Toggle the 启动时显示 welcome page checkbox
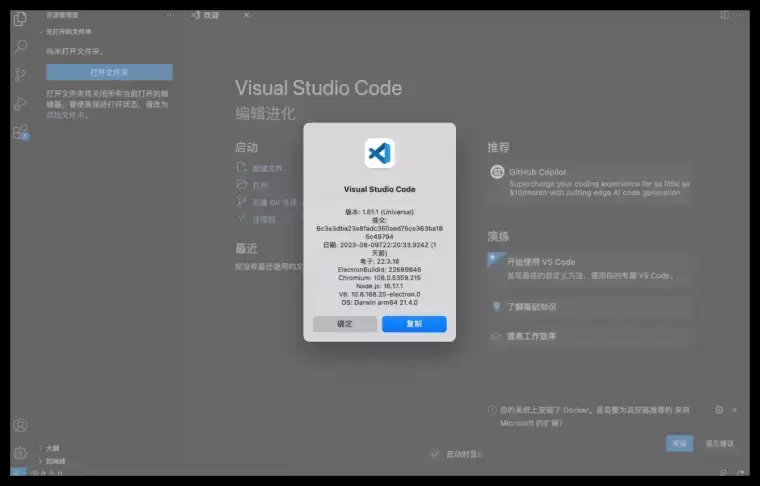 (x=435, y=454)
